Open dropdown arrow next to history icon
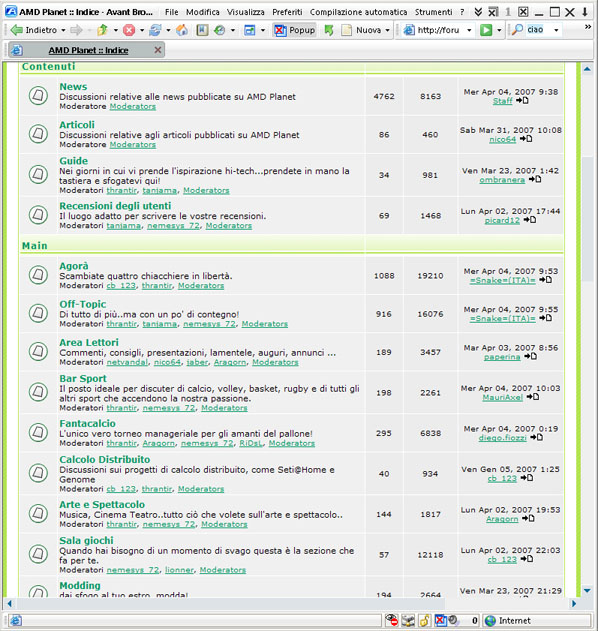 coord(233,30)
